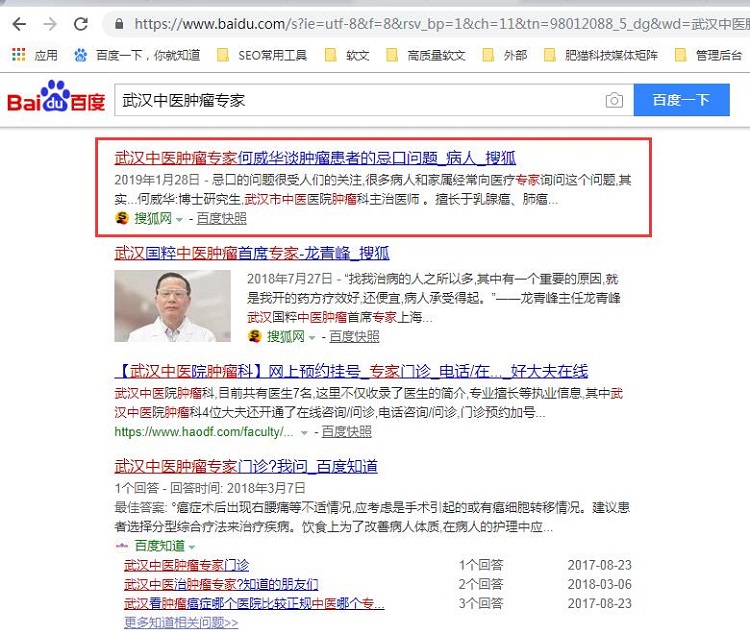Click the date 2018-03-06
Viewport: 750px width, 634px height.
[600, 584]
